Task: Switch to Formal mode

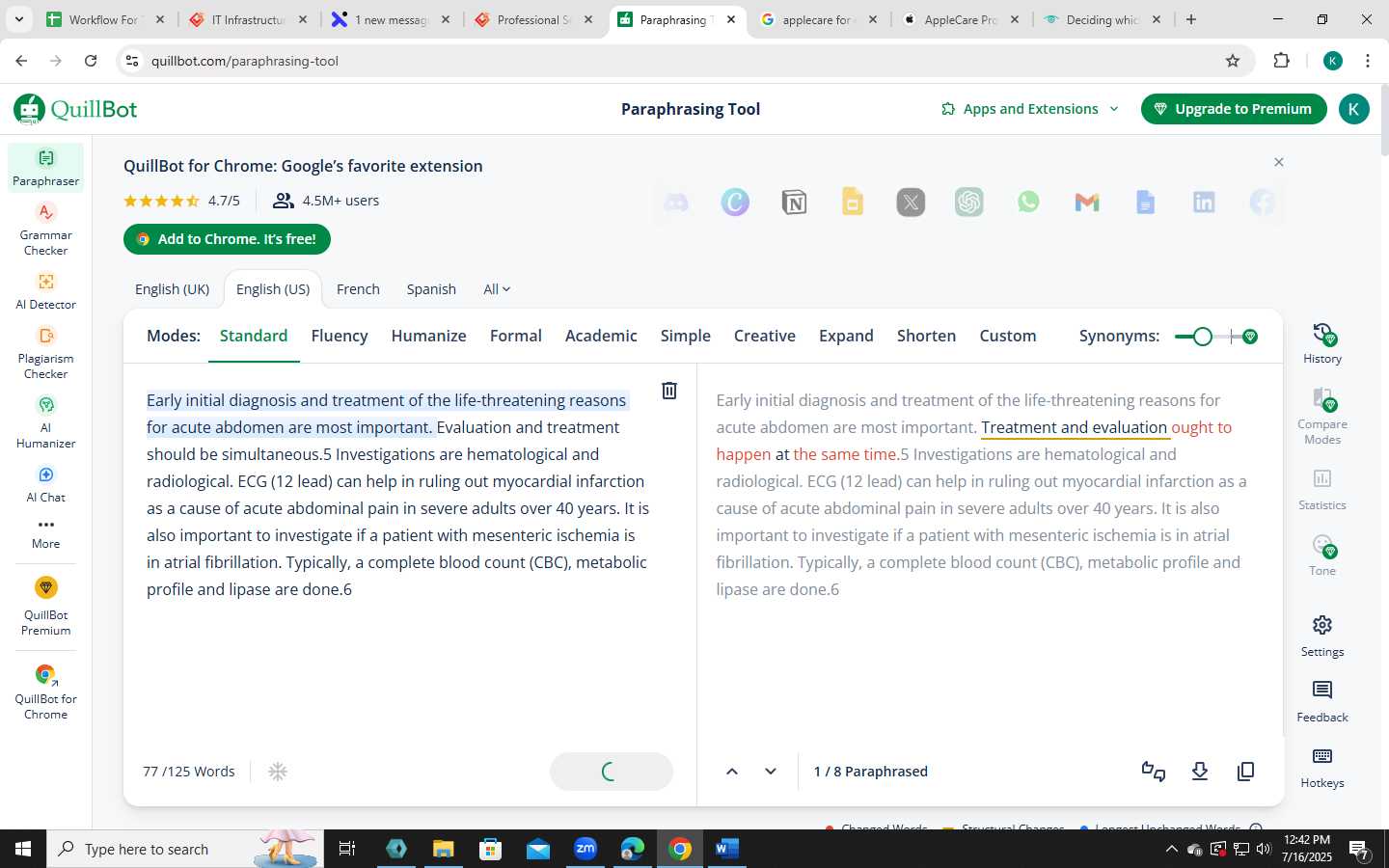Action: [x=515, y=336]
